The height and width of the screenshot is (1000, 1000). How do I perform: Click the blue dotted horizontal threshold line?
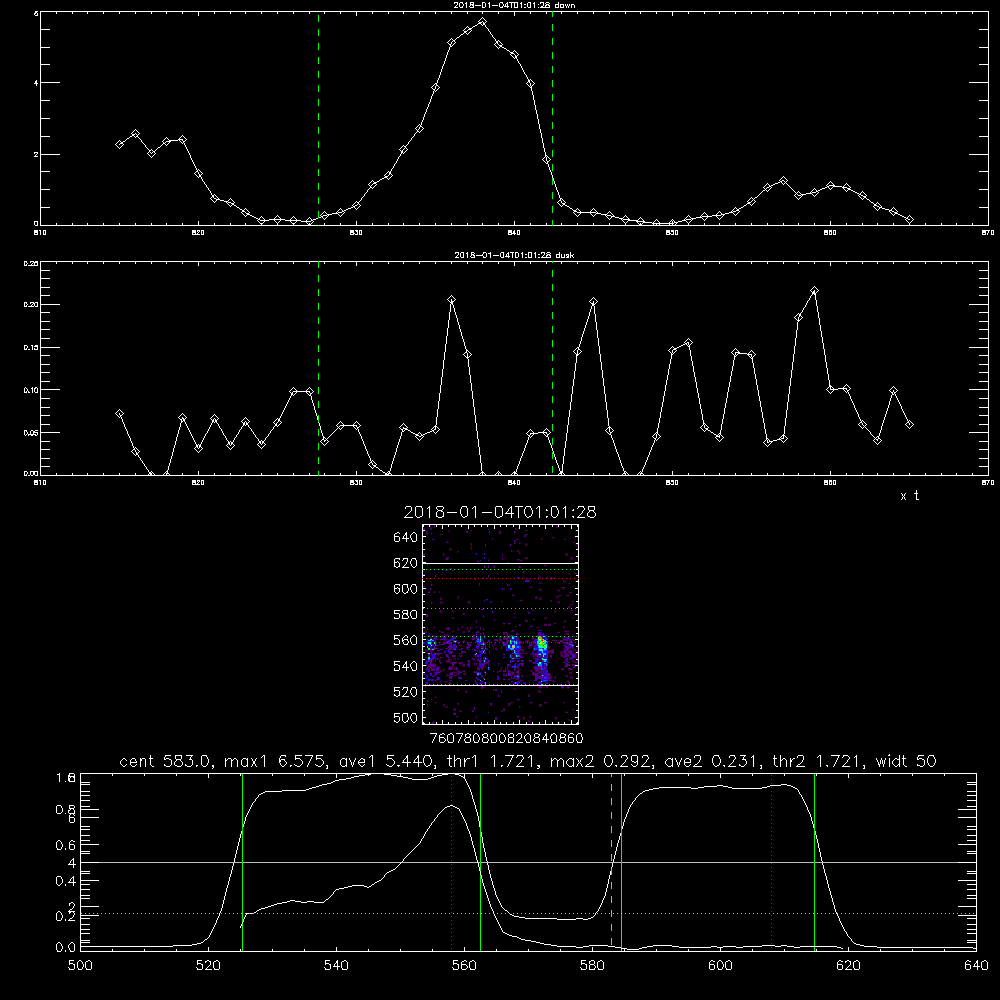tap(528, 913)
